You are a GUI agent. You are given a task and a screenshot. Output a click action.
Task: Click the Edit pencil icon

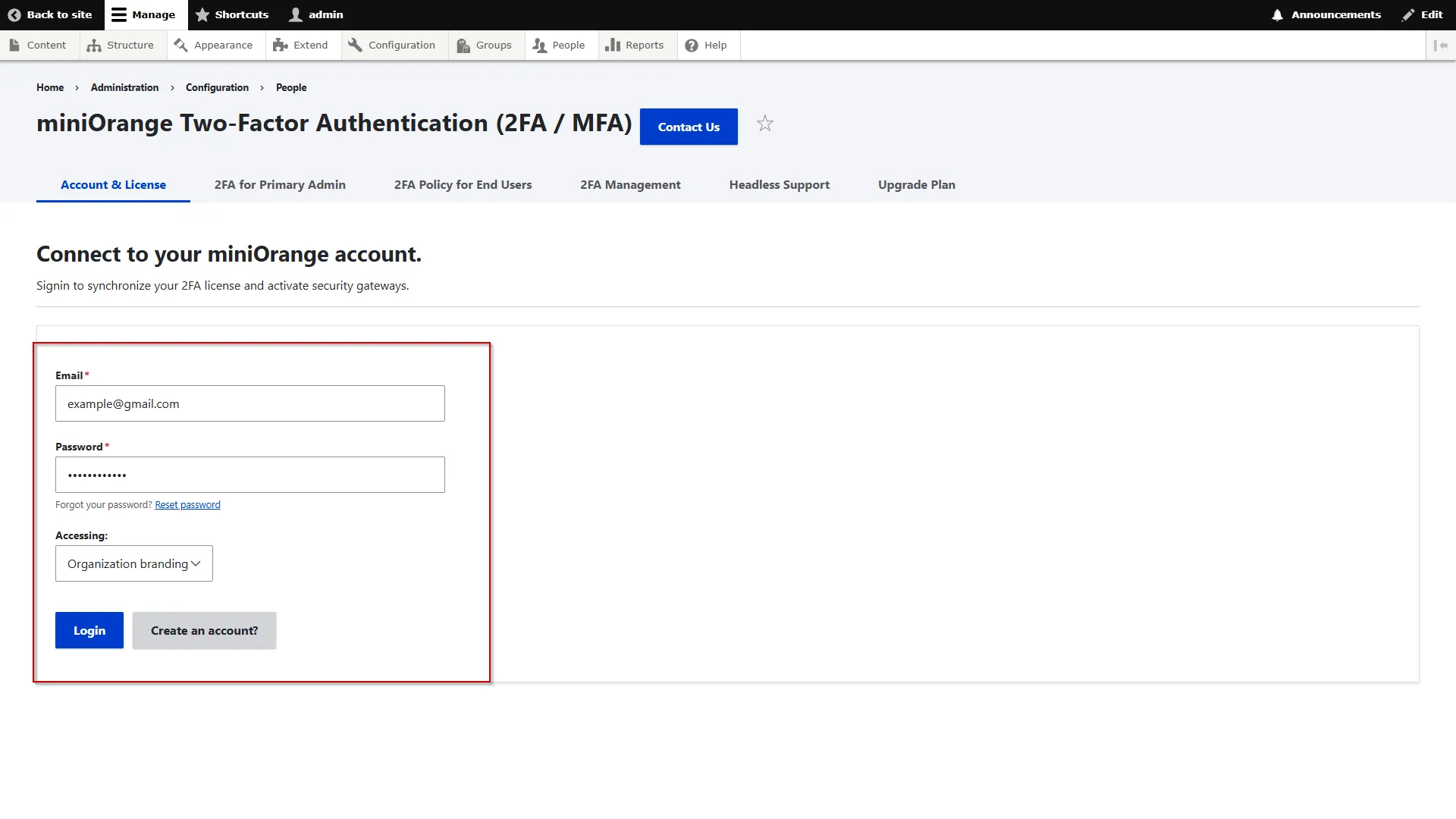(x=1408, y=14)
